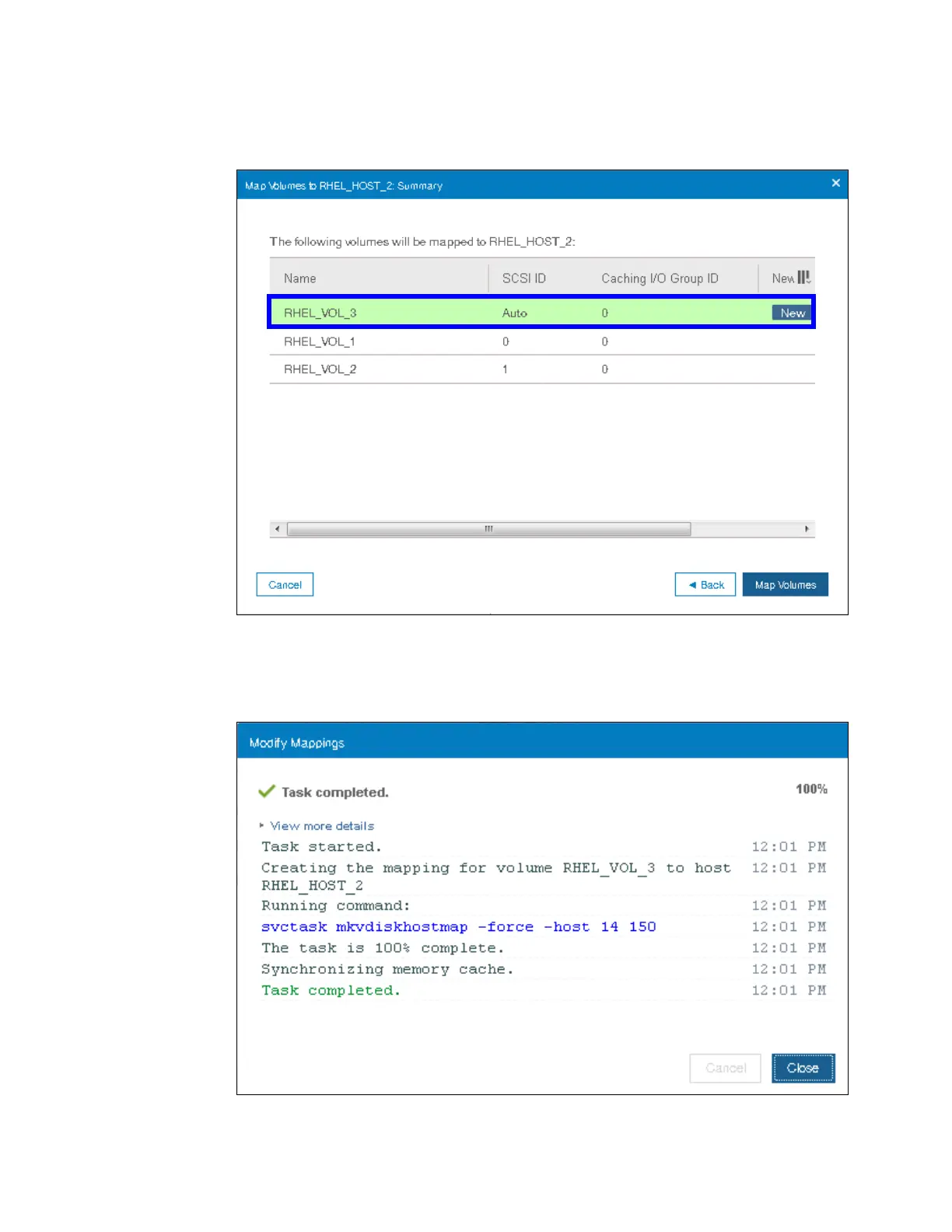The width and height of the screenshot is (952, 1232).
Task: Sort by the SCSI ID column header
Action: click(524, 278)
